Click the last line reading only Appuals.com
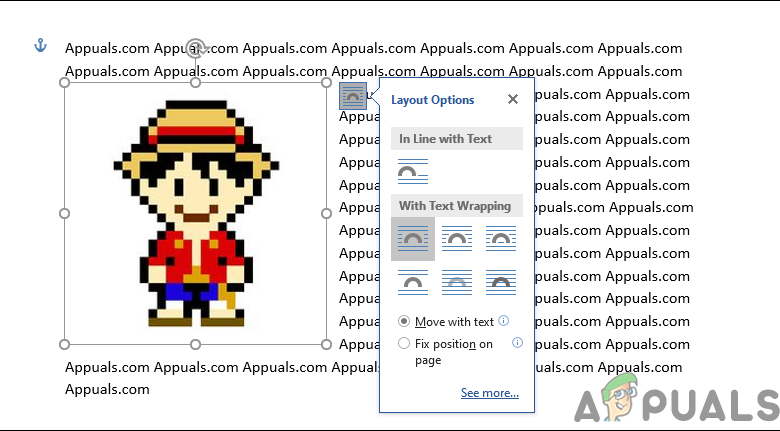Image resolution: width=780 pixels, height=431 pixels. [x=107, y=389]
